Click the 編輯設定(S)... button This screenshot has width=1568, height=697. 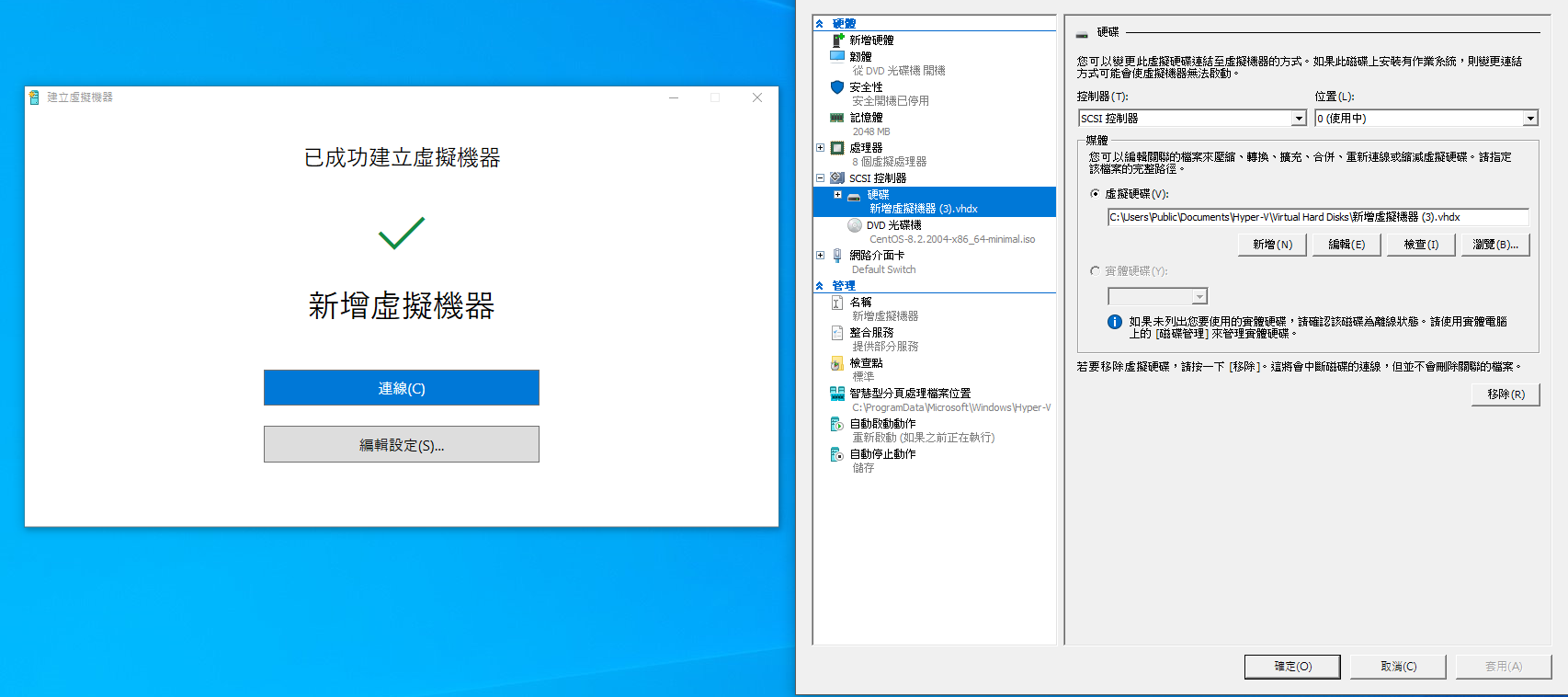point(402,445)
